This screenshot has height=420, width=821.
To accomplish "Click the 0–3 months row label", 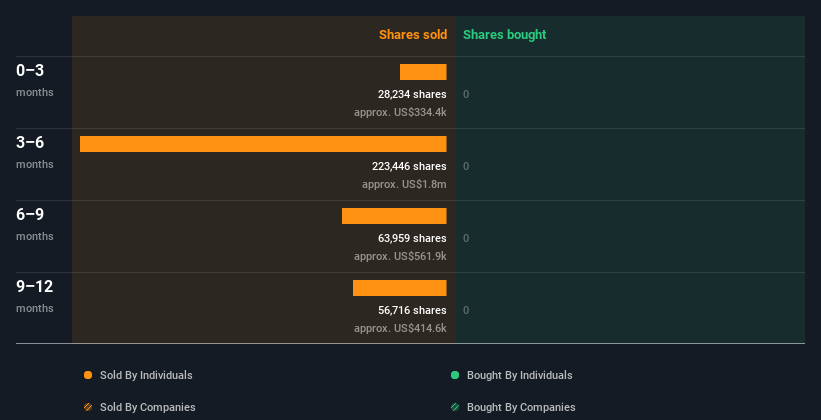I will click(35, 80).
